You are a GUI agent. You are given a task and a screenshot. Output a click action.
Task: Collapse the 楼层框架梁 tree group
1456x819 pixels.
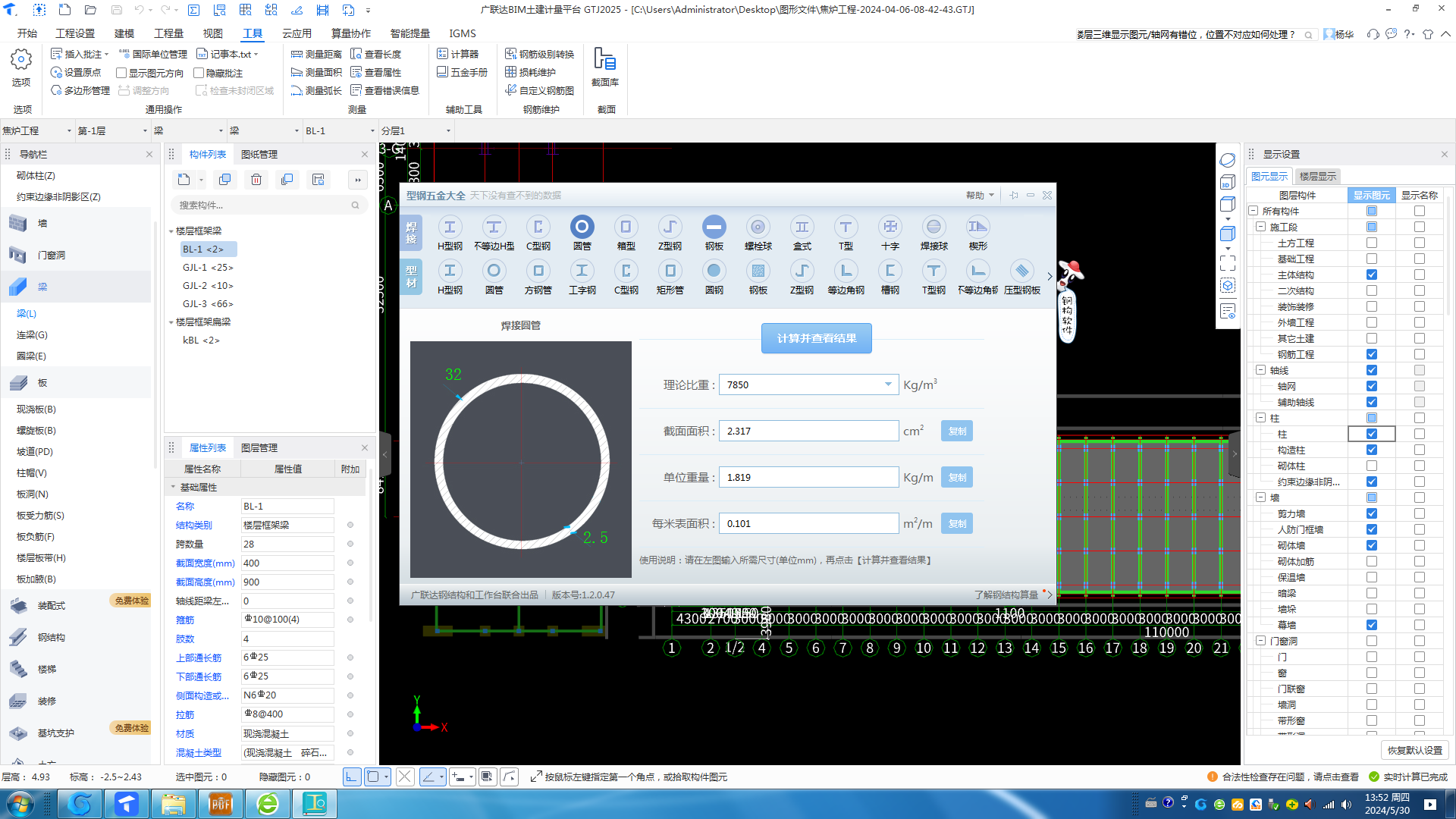(x=171, y=231)
